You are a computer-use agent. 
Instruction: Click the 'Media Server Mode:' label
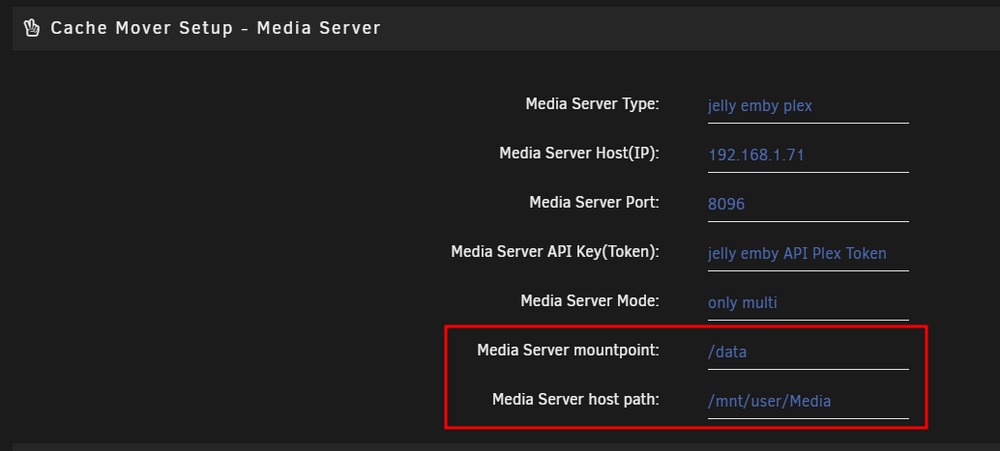(x=589, y=300)
